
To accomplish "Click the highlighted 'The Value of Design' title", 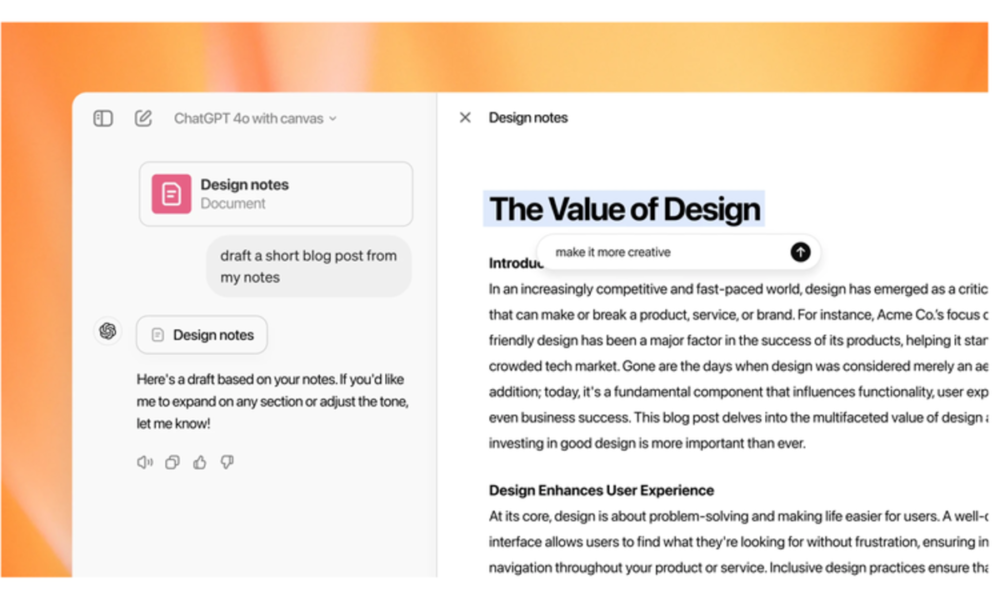I will [625, 209].
